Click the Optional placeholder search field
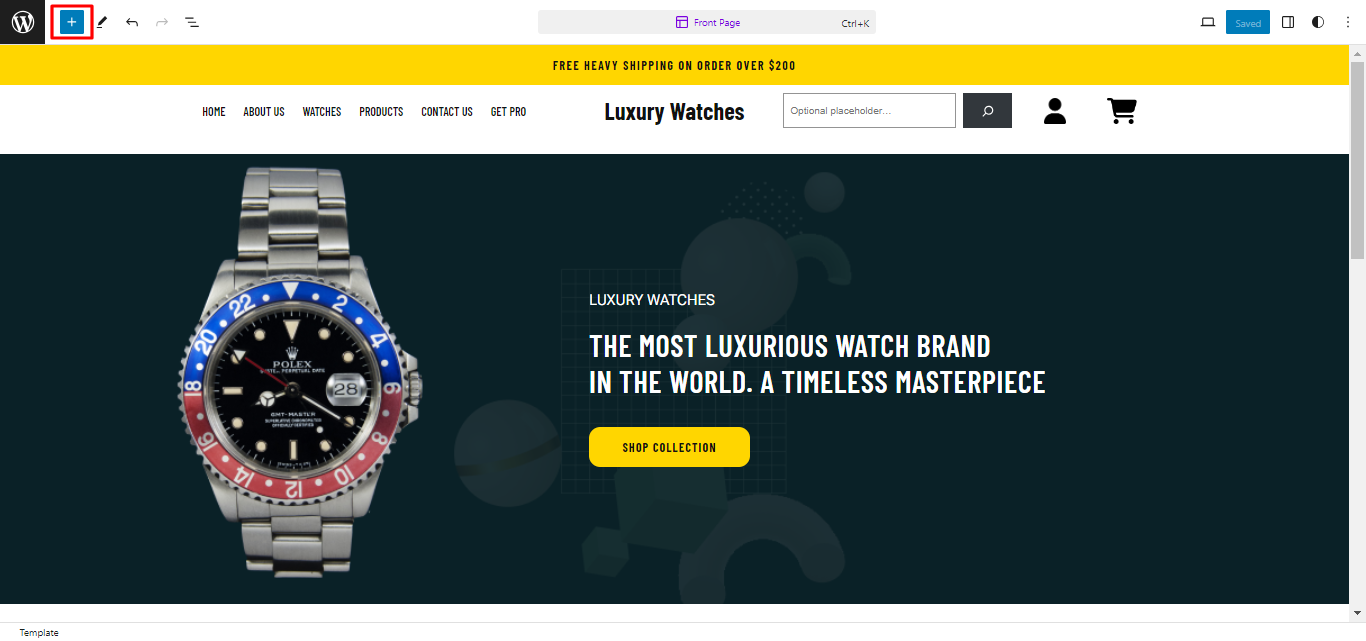This screenshot has width=1366, height=641. (x=869, y=111)
